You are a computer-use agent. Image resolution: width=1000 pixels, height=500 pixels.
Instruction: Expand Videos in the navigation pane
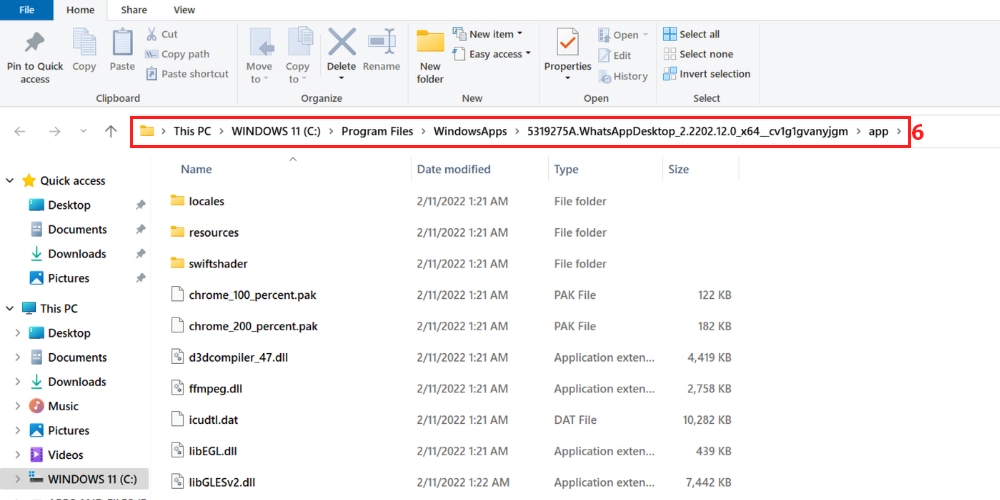(x=17, y=455)
